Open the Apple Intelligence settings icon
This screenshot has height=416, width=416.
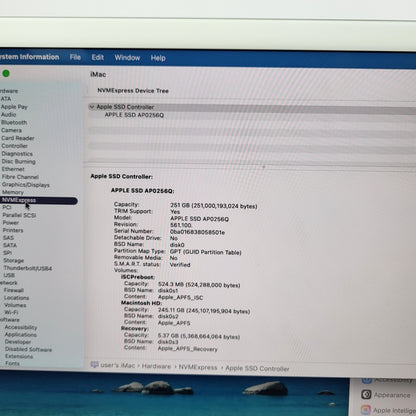pos(366,410)
